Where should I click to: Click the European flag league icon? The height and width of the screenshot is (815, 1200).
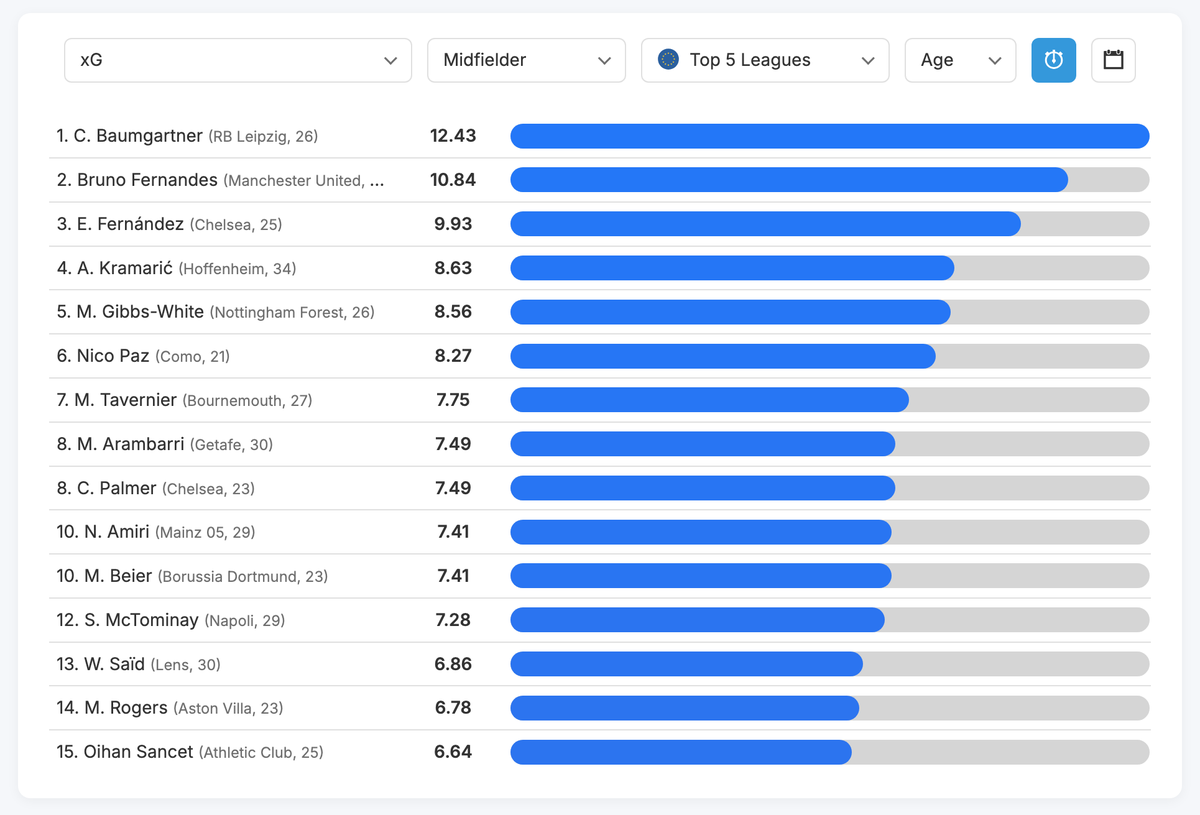click(x=669, y=60)
